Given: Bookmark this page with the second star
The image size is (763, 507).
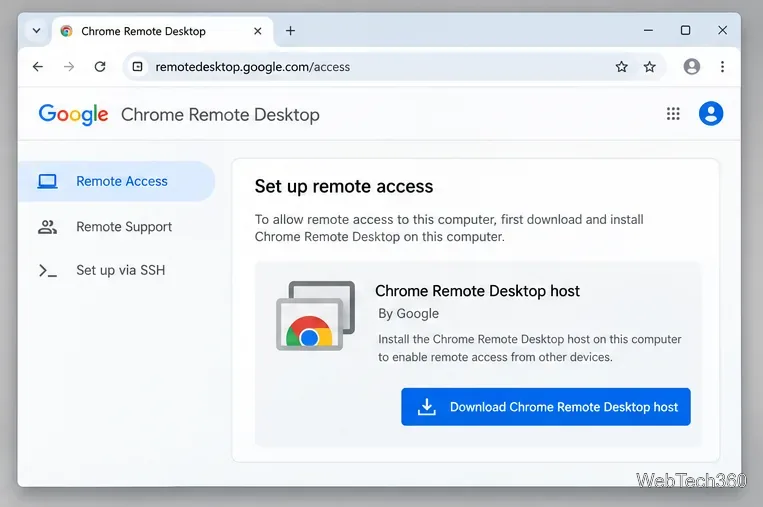Looking at the screenshot, I should (x=650, y=67).
